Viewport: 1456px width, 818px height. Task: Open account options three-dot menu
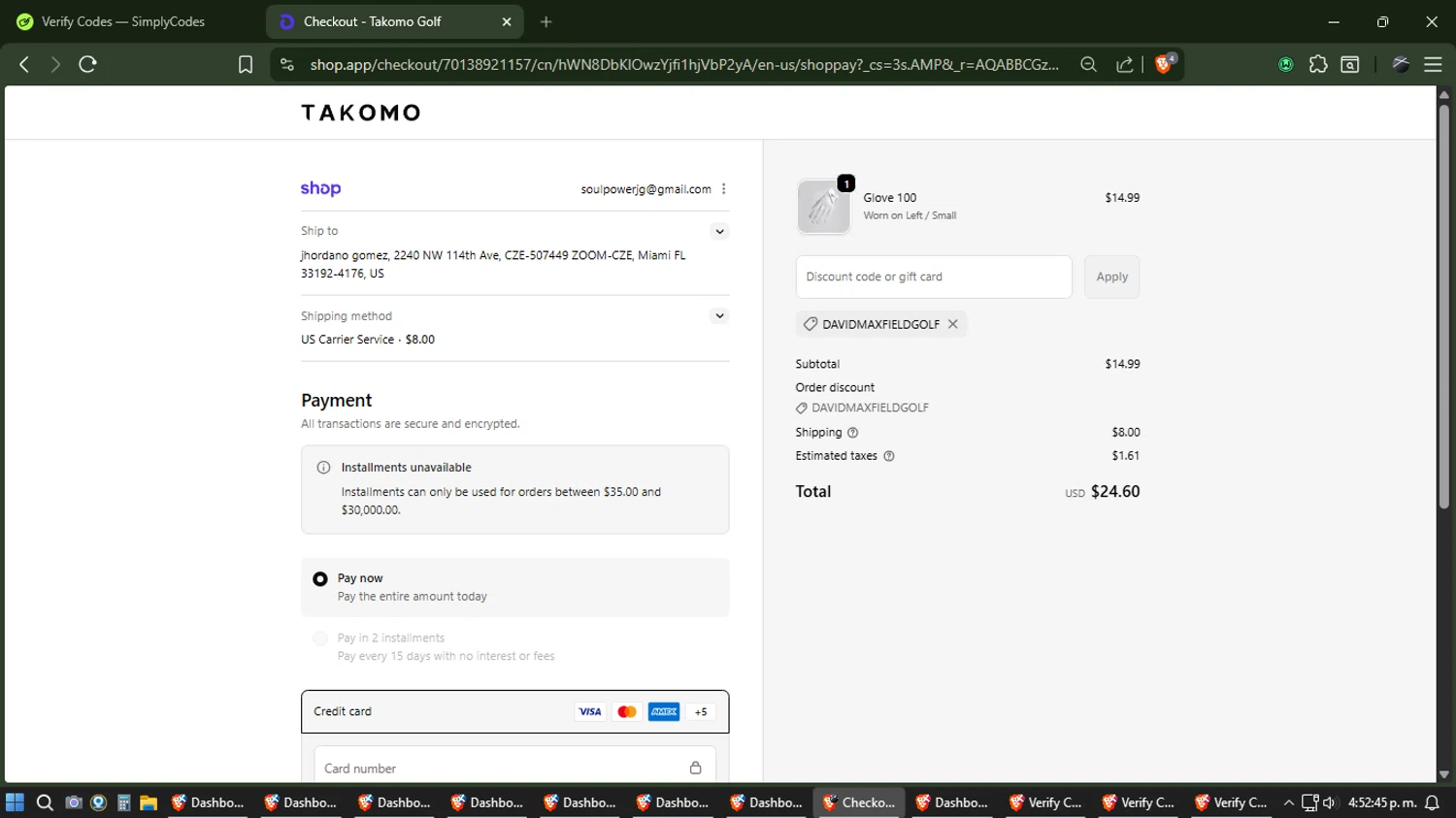[724, 189]
